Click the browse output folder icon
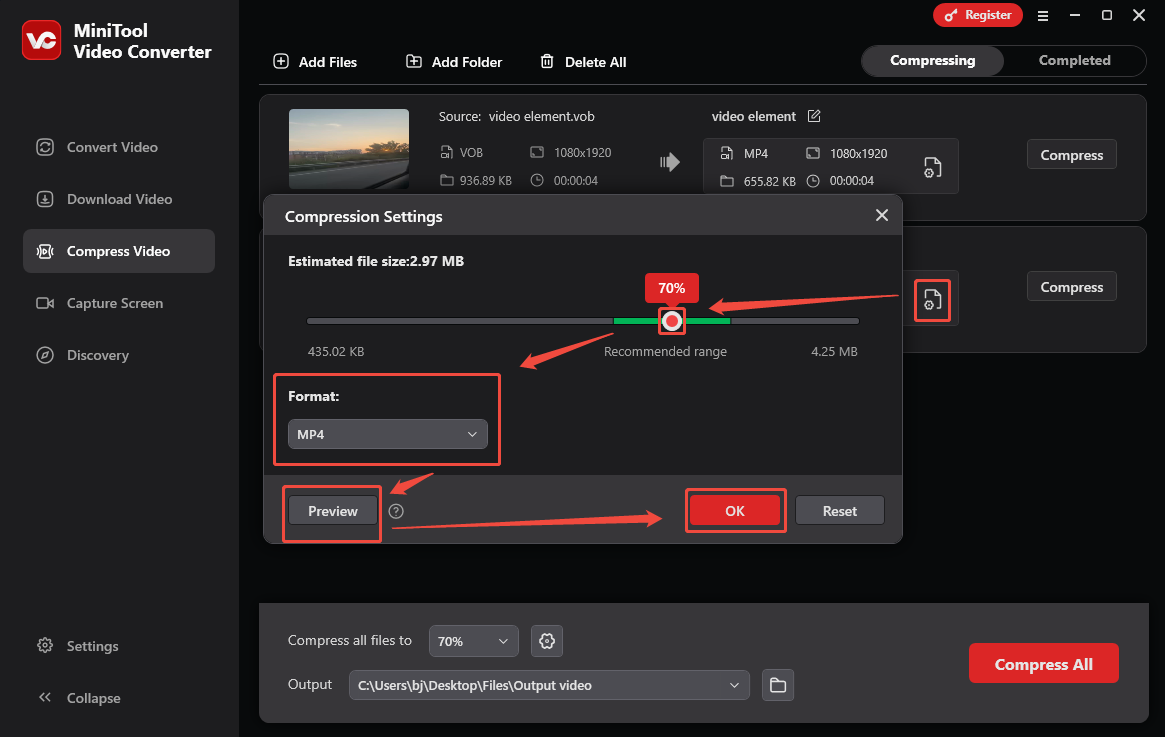Image resolution: width=1165 pixels, height=737 pixels. [778, 685]
